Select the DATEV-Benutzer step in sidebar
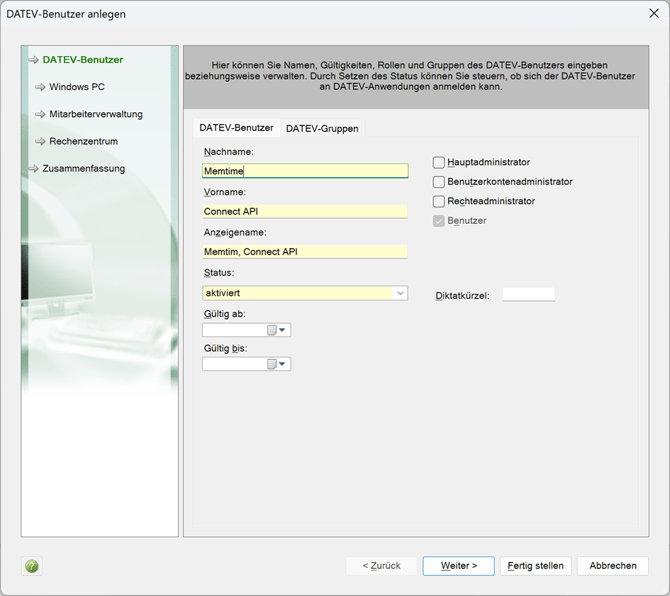The height and width of the screenshot is (596, 670). click(82, 60)
